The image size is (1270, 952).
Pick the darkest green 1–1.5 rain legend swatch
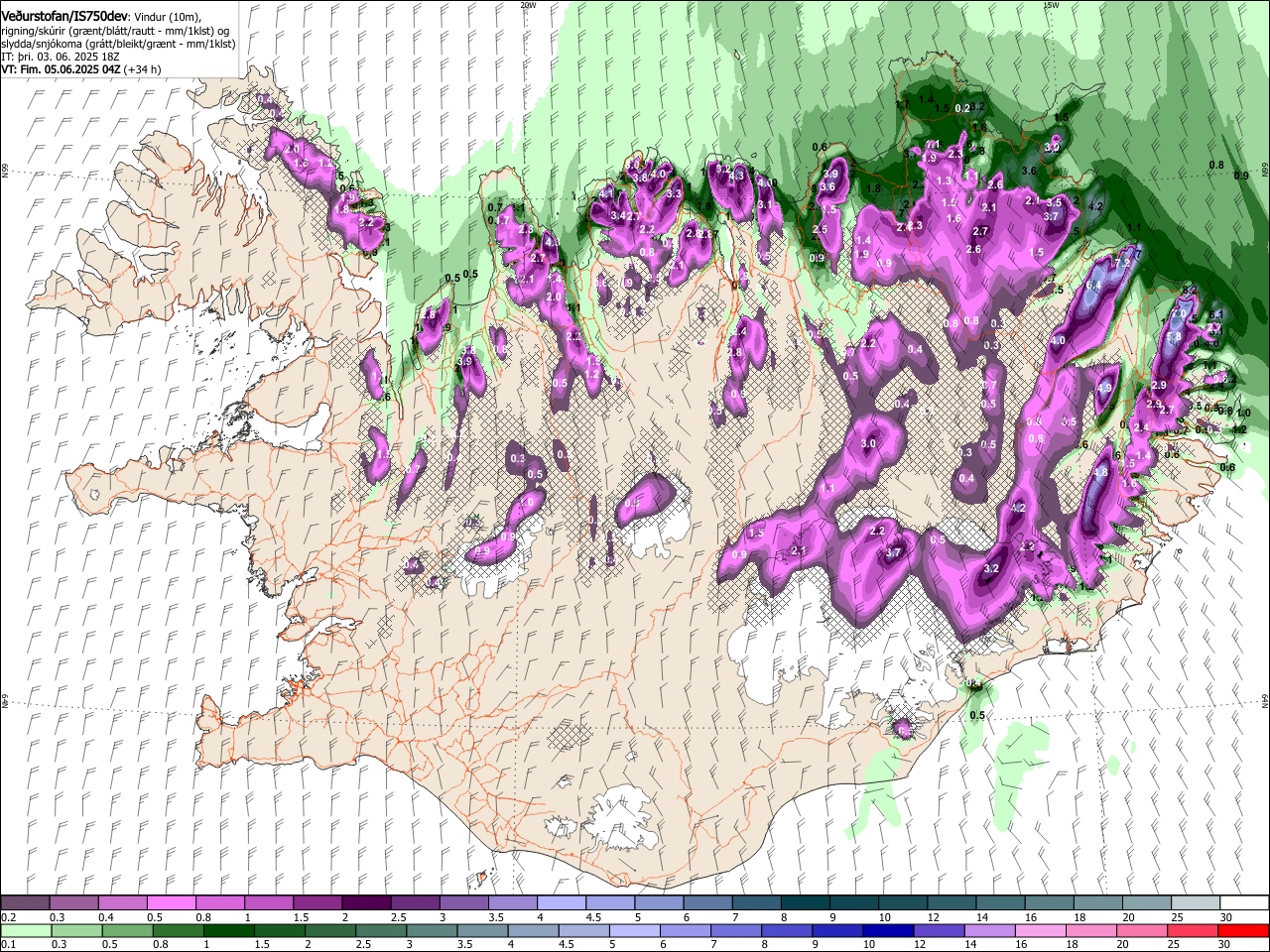[x=229, y=930]
